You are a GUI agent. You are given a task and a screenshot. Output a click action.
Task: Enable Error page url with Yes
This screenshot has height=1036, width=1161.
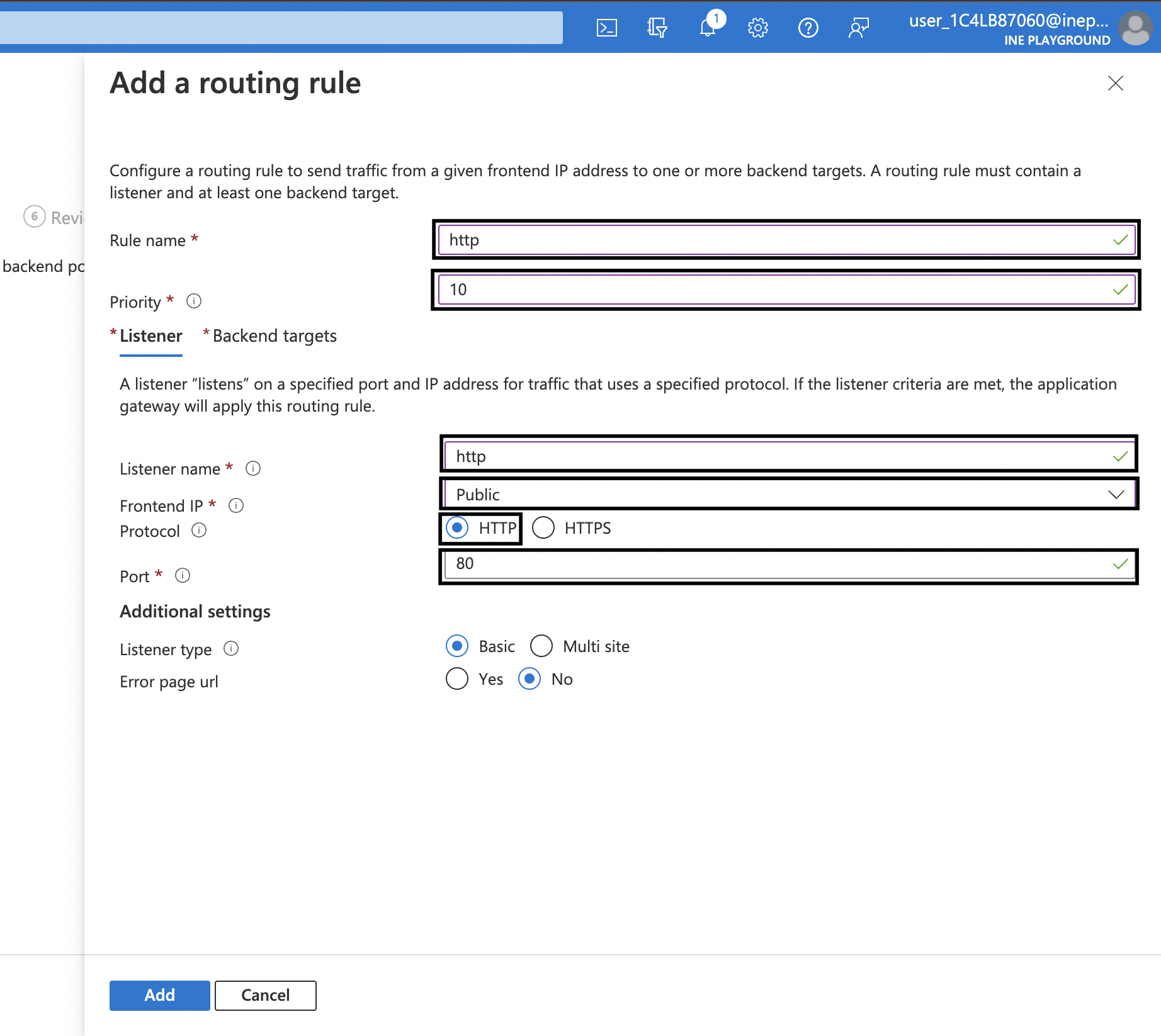click(457, 678)
